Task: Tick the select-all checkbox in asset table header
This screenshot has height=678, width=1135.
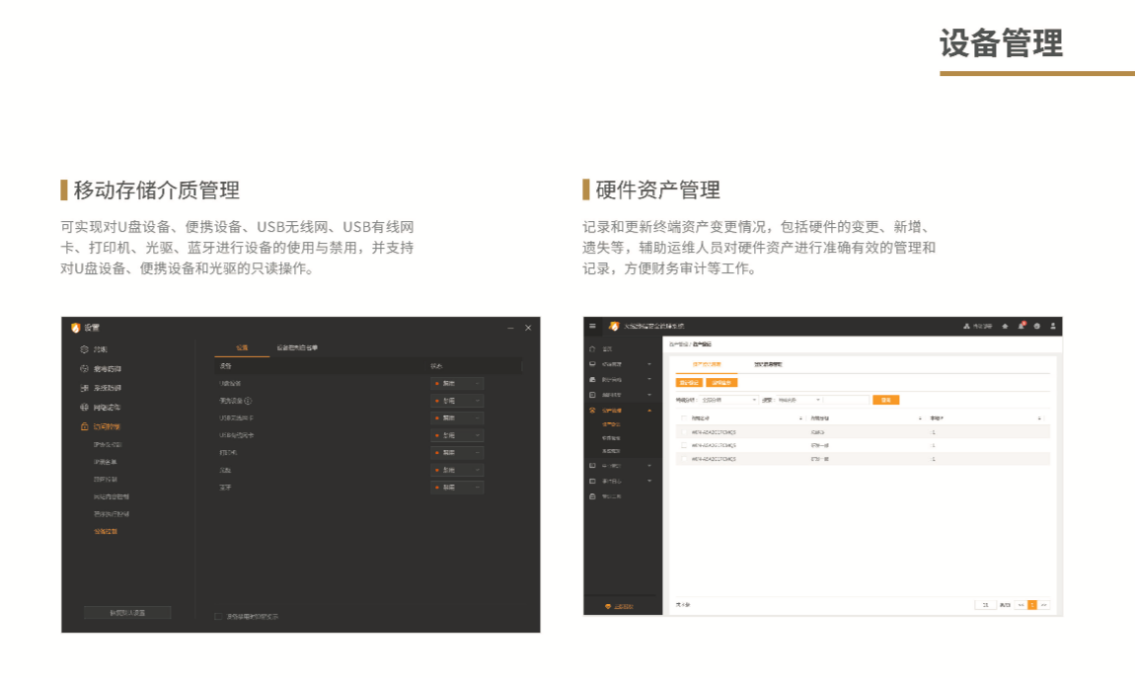Action: [x=684, y=418]
